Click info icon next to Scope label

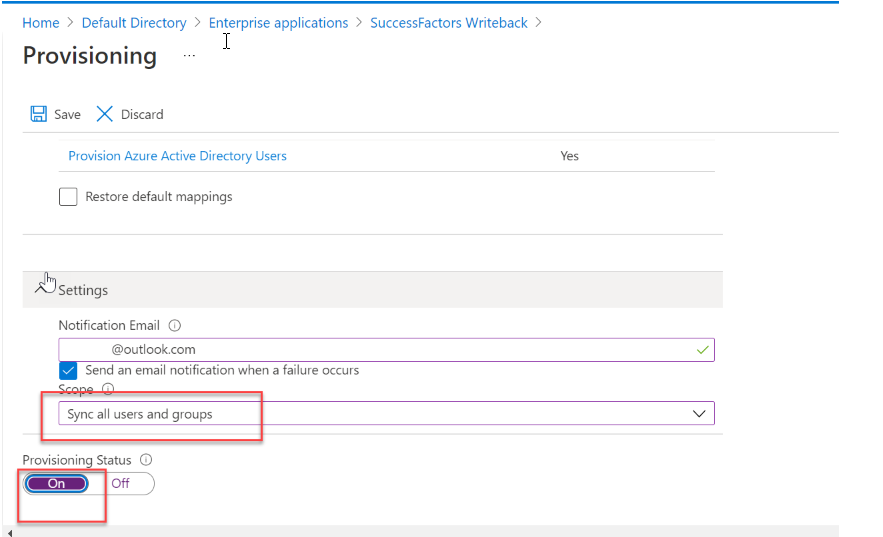pos(108,389)
